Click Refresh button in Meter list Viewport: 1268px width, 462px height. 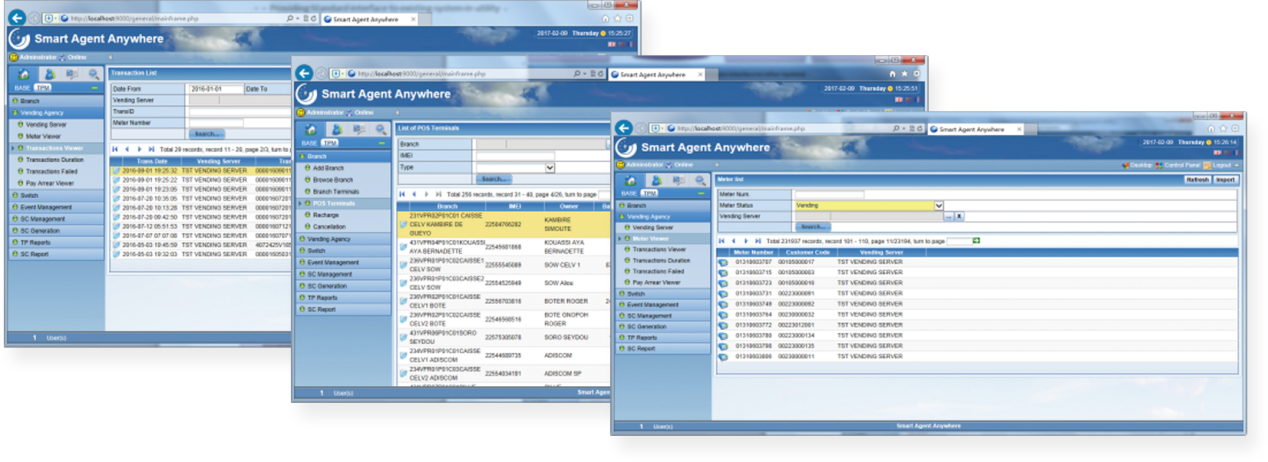pos(1197,180)
